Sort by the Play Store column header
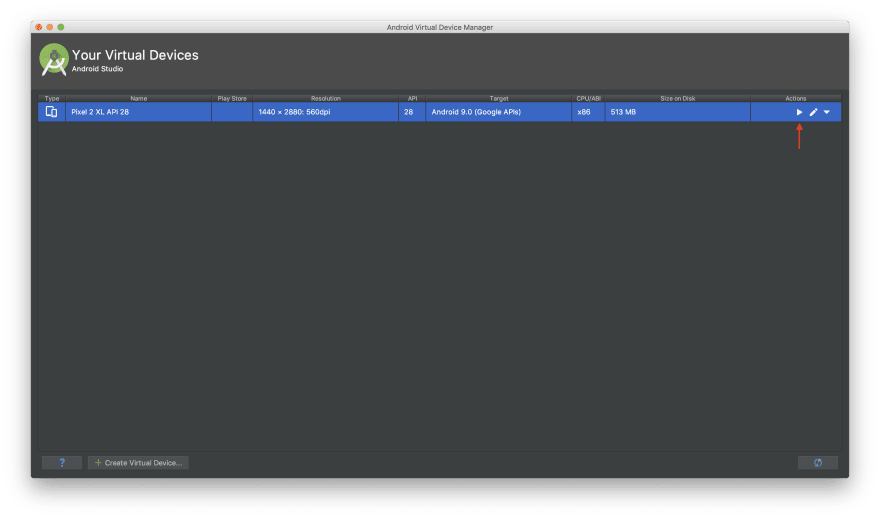The image size is (880, 519). (x=232, y=98)
